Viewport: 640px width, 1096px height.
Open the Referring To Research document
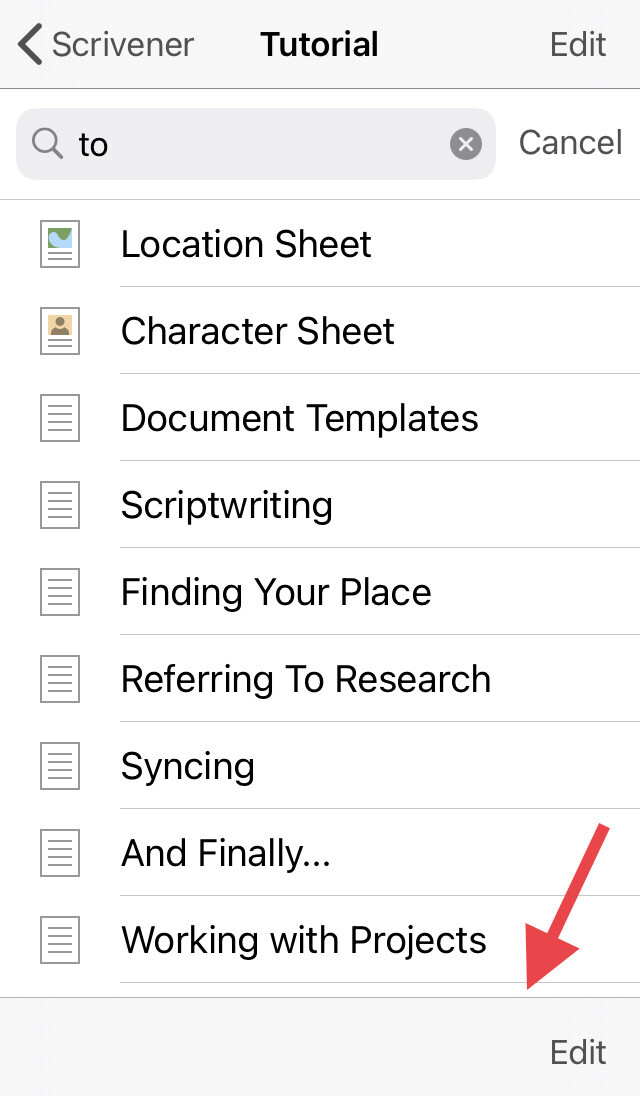(320, 679)
